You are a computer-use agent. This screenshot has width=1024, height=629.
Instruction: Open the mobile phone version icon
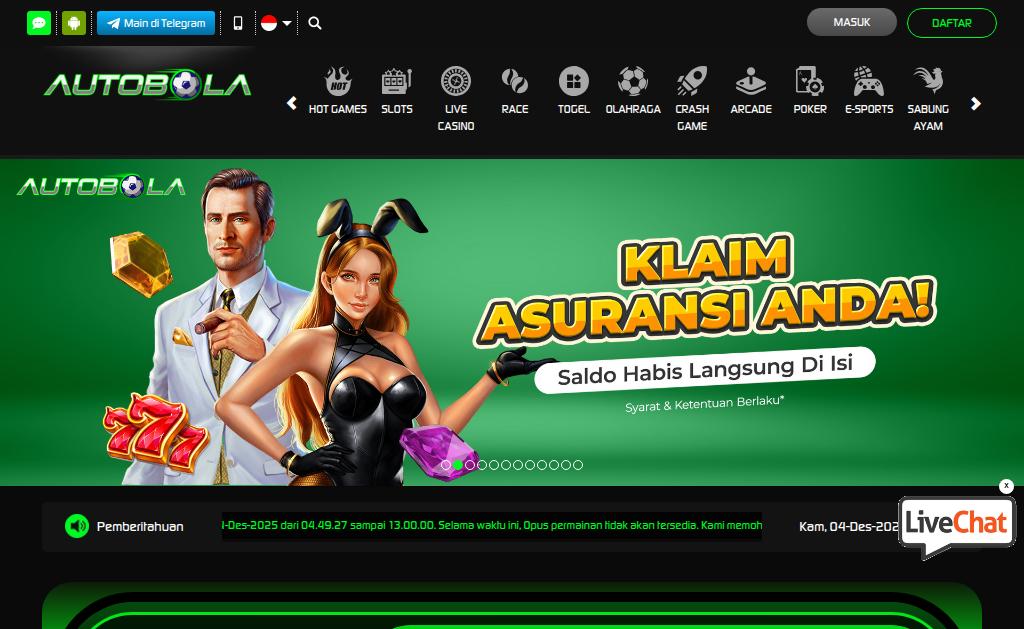(238, 23)
